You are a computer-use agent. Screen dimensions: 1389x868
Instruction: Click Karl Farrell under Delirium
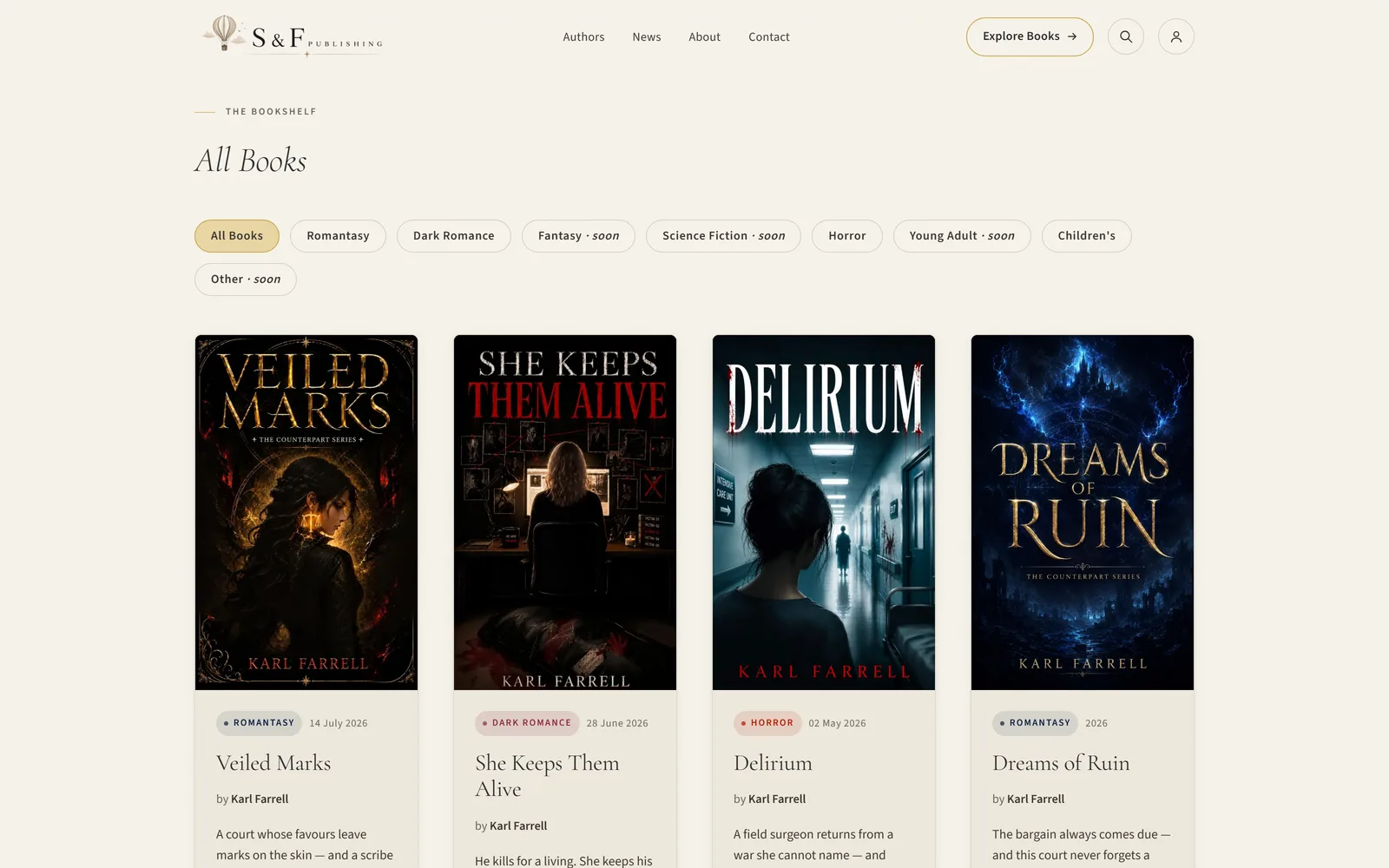point(777,799)
